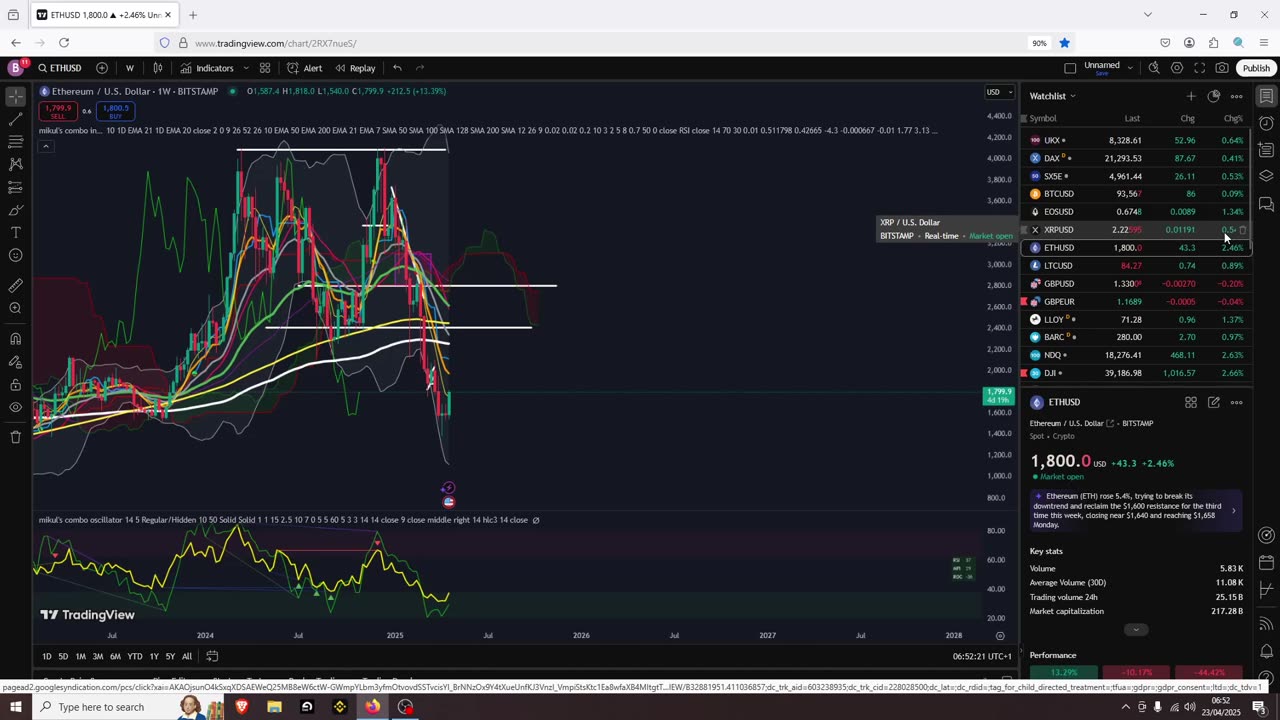Image resolution: width=1280 pixels, height=720 pixels.
Task: Click the blue BUY price button
Action: (114, 111)
